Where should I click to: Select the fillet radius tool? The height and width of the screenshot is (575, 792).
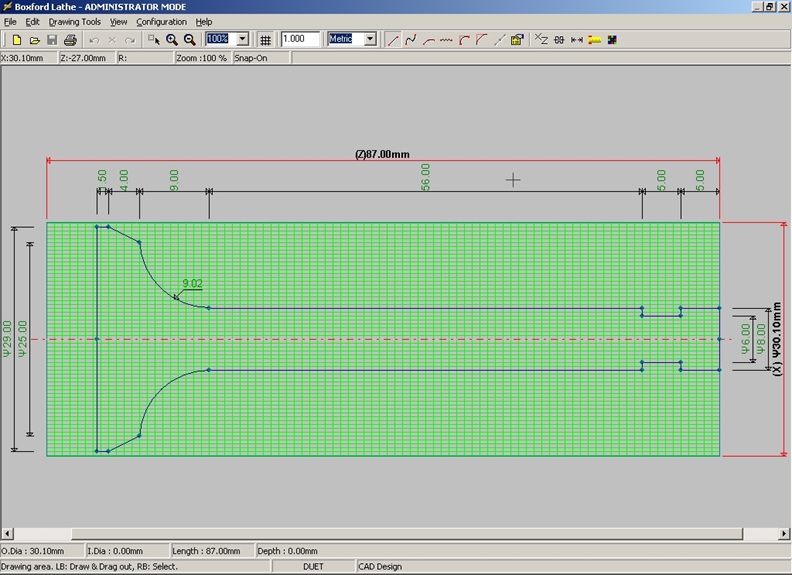click(x=464, y=39)
